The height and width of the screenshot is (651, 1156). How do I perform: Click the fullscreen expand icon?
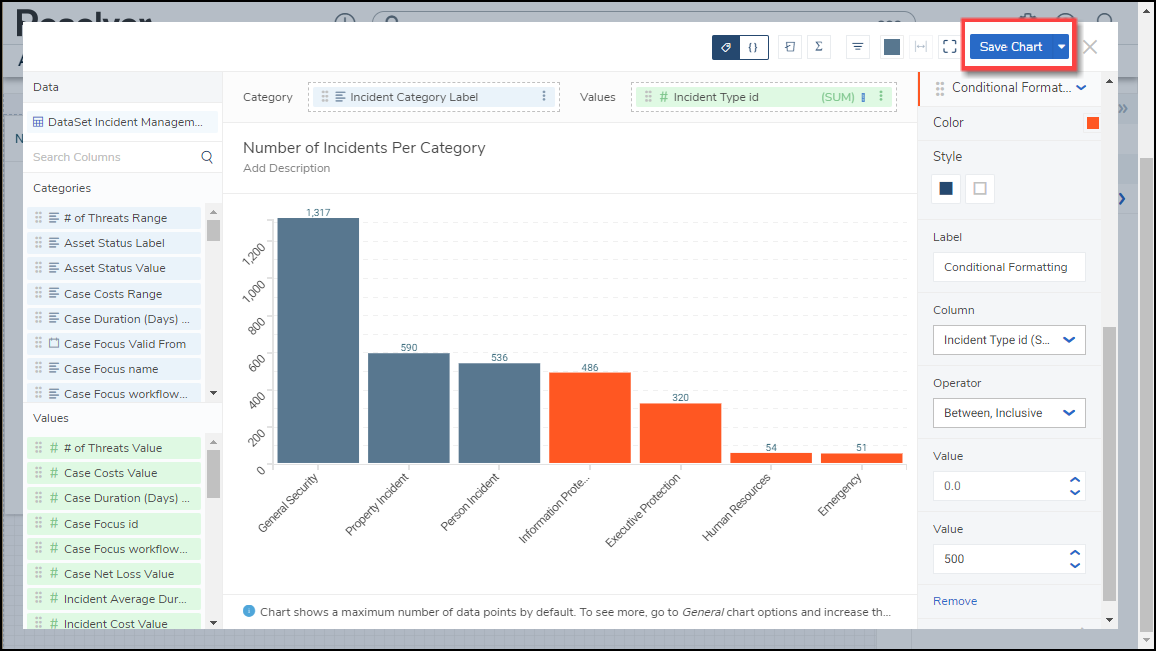tap(949, 47)
